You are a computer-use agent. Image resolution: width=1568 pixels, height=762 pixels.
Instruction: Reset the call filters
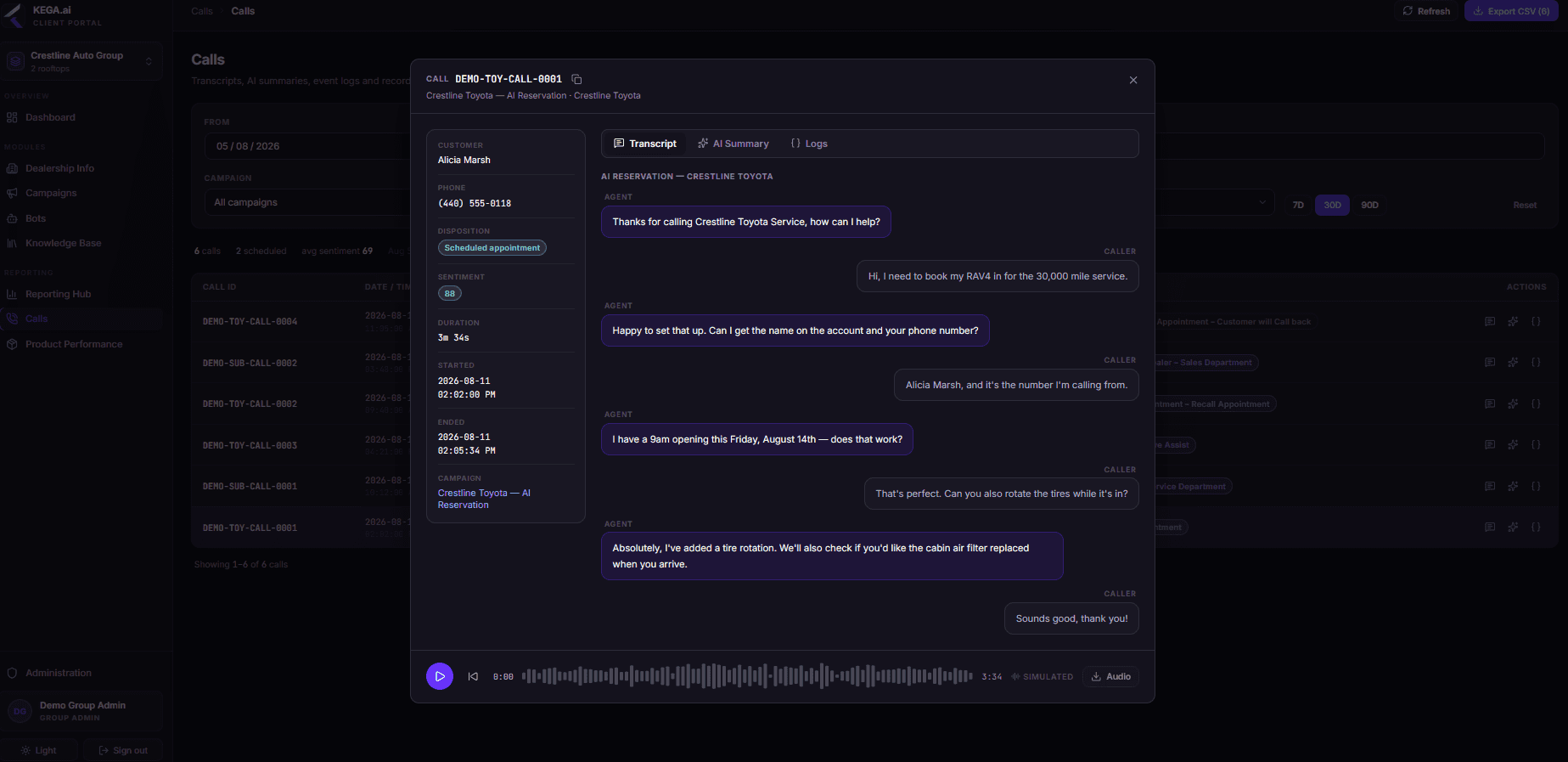point(1525,205)
